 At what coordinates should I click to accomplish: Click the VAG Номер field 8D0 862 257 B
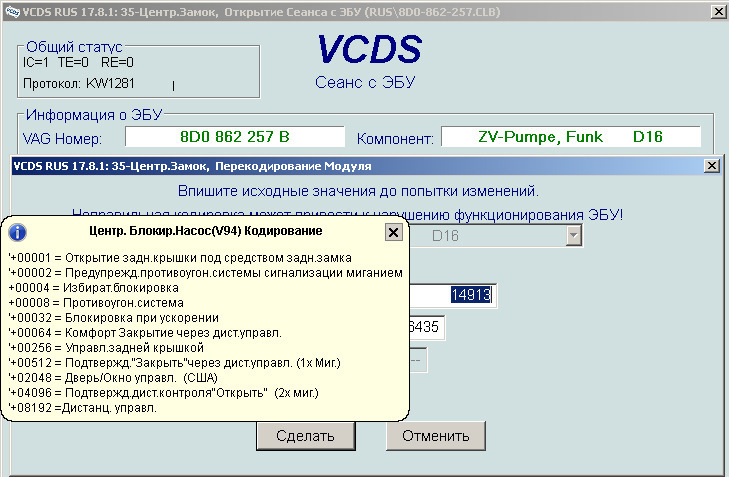(235, 137)
